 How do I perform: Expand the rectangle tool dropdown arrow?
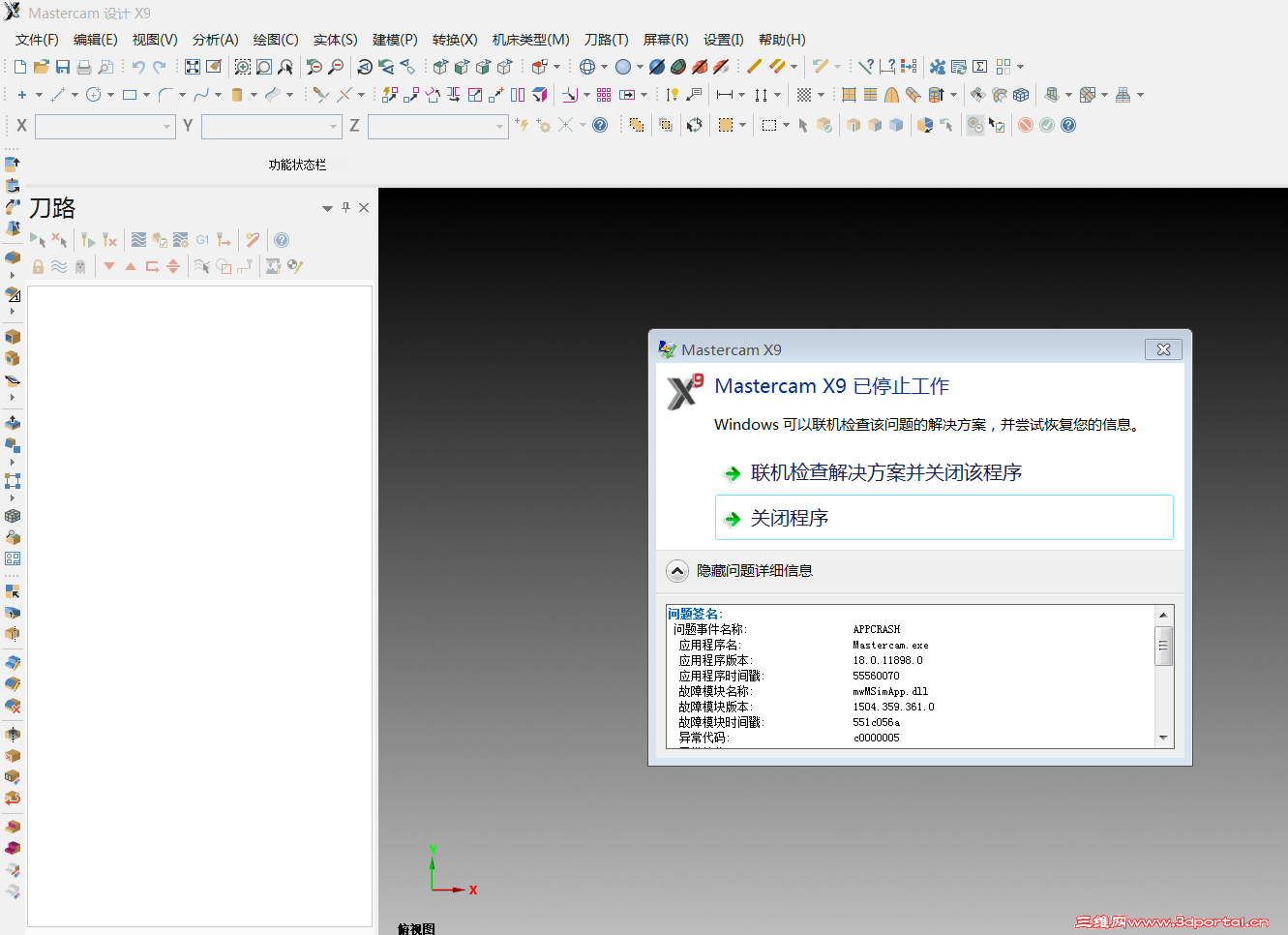click(x=146, y=95)
